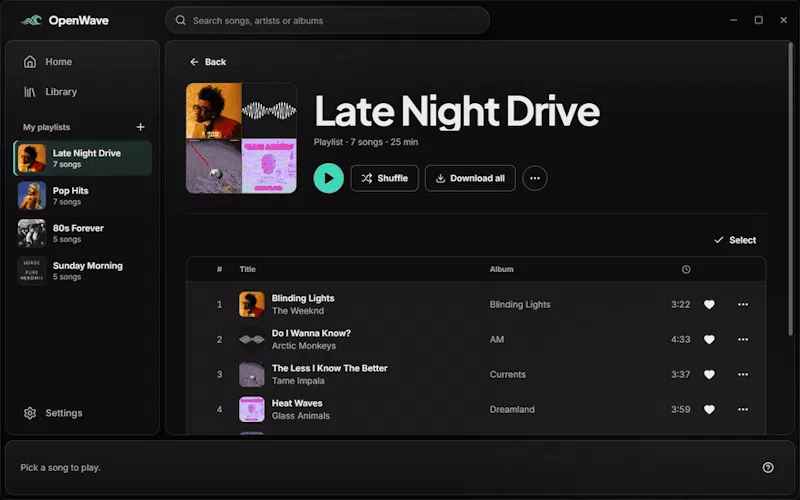Click Arctic Monkeys artist name
This screenshot has height=500, width=800.
304,346
